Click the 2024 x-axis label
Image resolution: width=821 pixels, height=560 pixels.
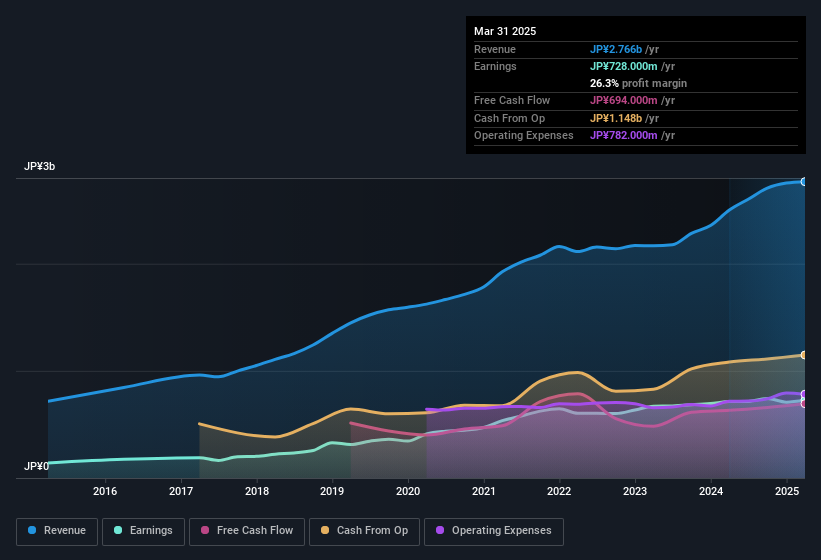(x=711, y=491)
